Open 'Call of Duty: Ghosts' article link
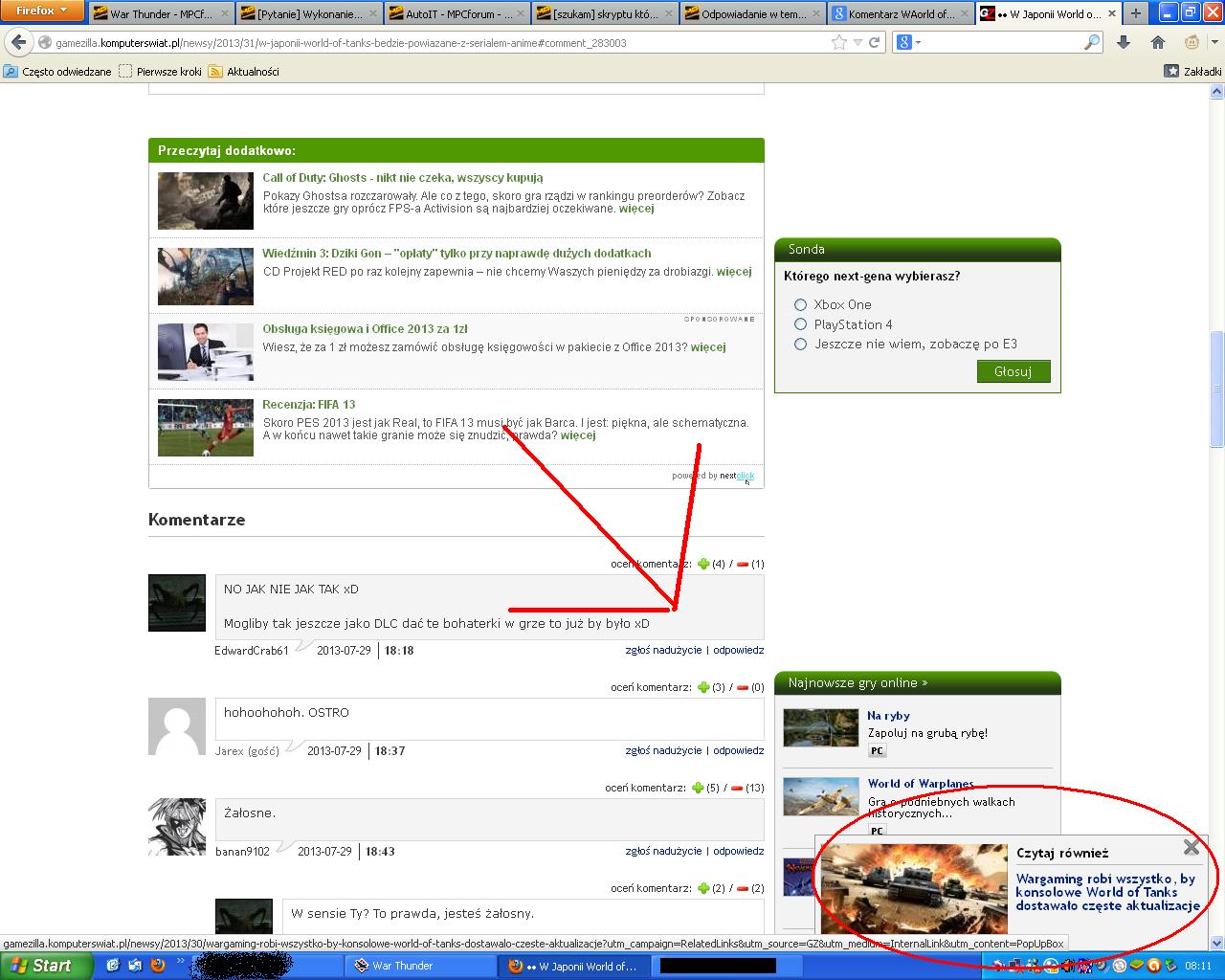The height and width of the screenshot is (980, 1225). coord(403,178)
